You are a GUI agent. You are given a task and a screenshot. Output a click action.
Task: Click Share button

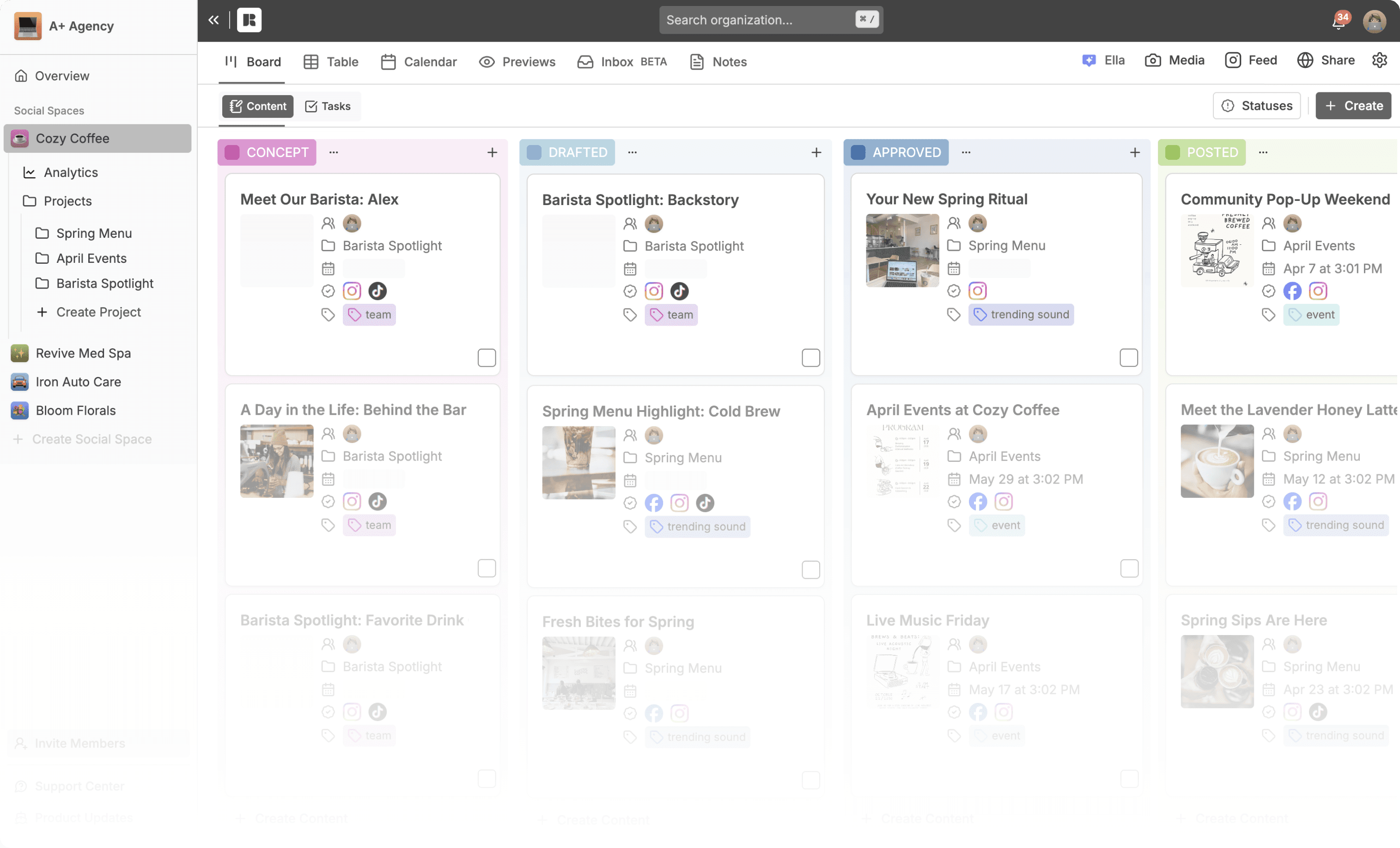[1326, 60]
